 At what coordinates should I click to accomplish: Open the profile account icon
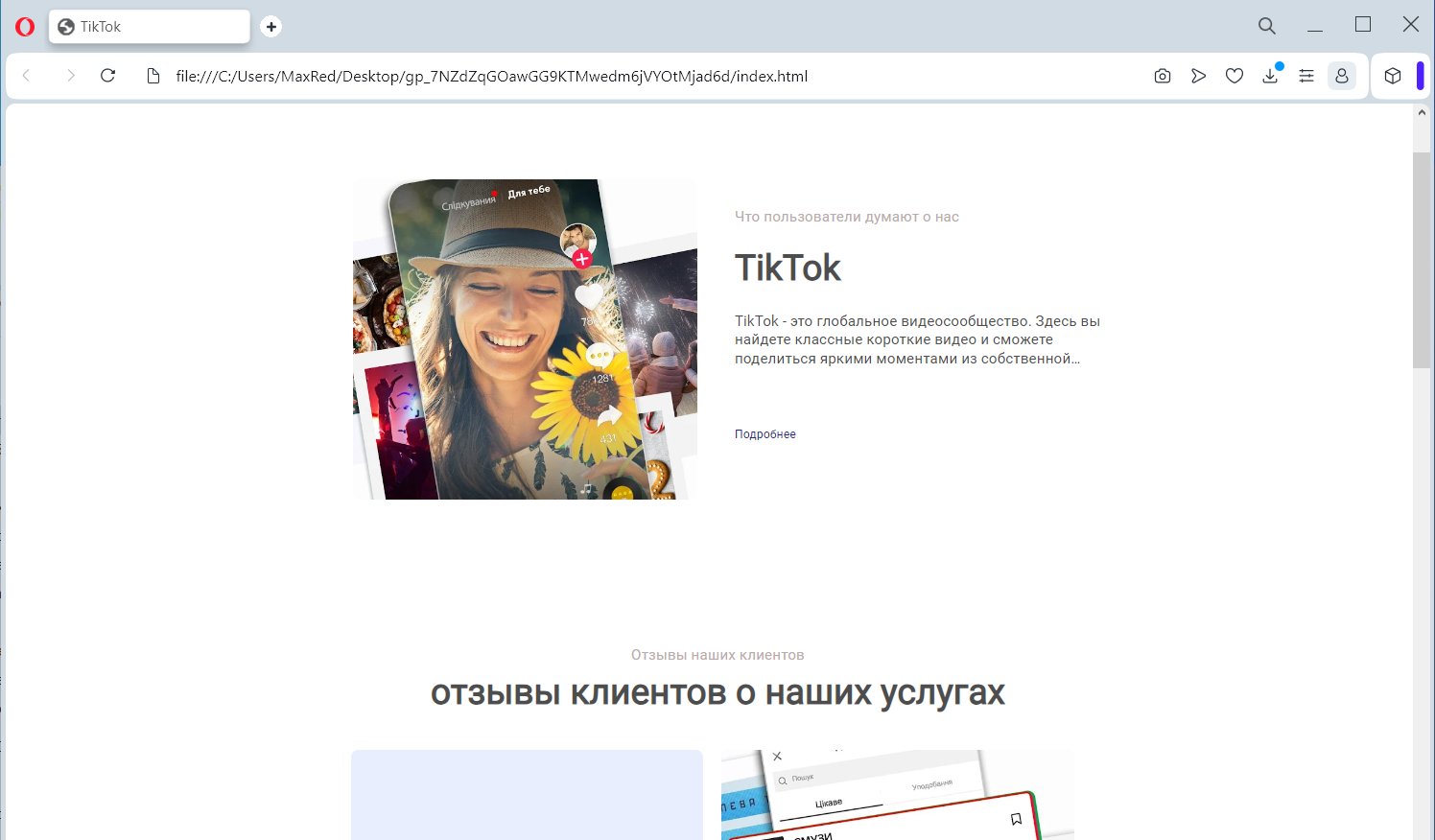[x=1342, y=76]
